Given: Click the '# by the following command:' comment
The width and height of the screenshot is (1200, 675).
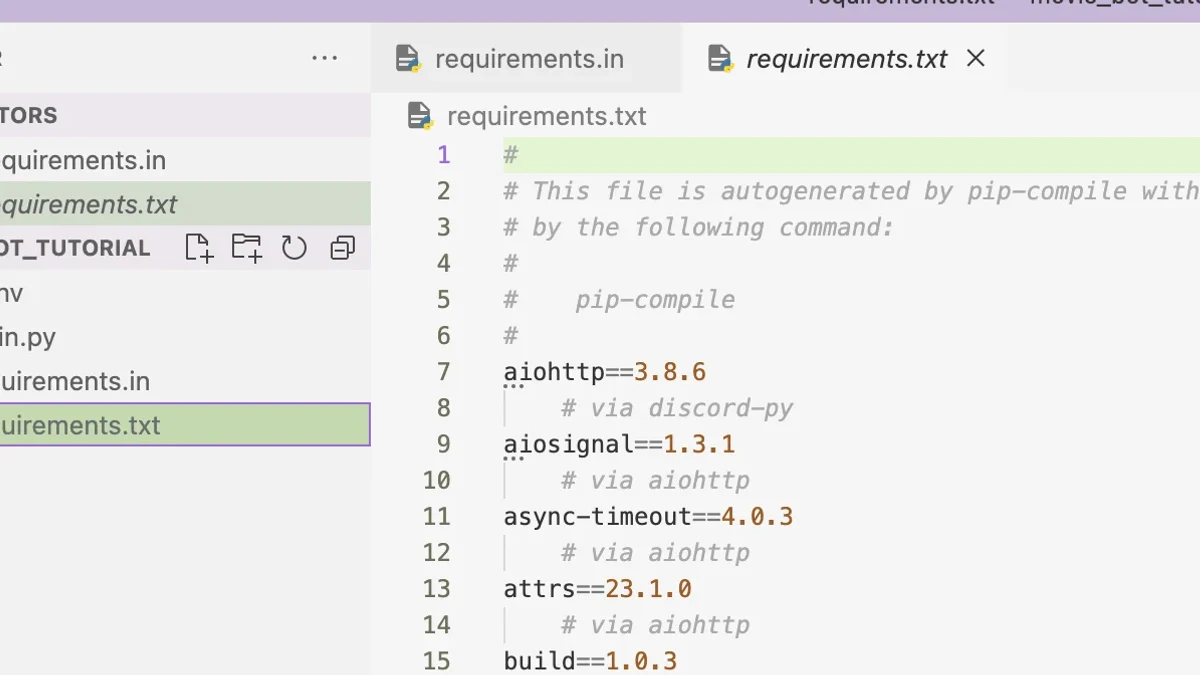Looking at the screenshot, I should pyautogui.click(x=699, y=228).
